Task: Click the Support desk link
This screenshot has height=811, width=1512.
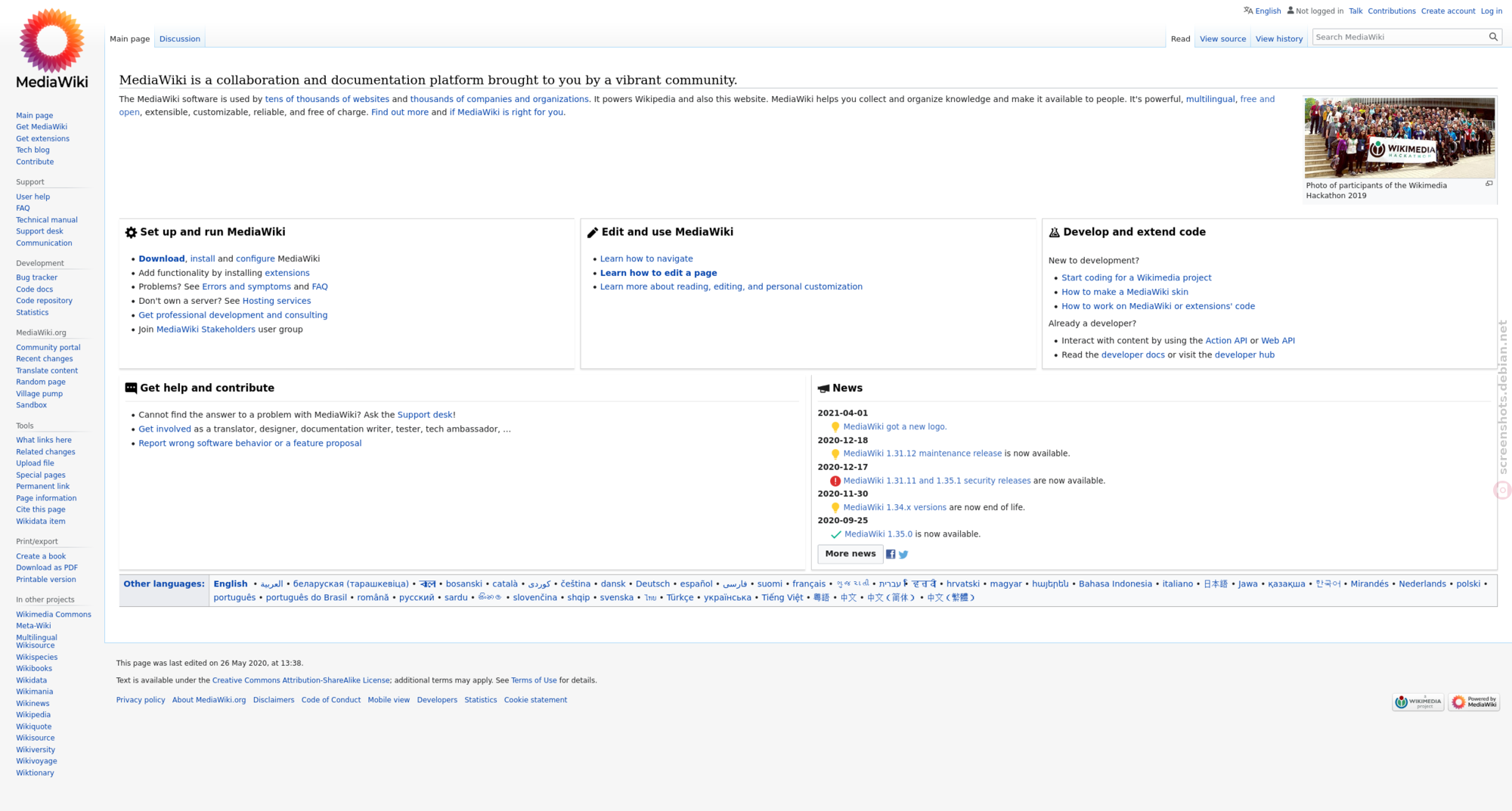Action: tap(425, 415)
